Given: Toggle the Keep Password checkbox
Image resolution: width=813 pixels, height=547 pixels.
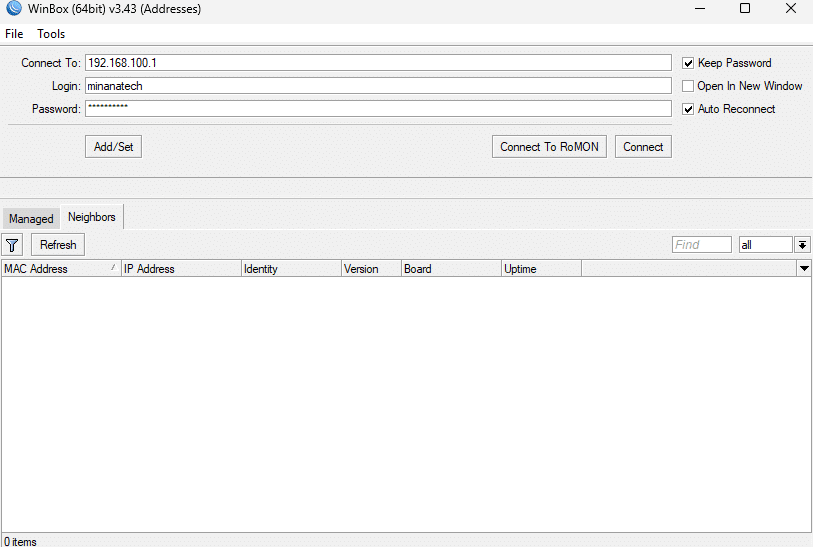Looking at the screenshot, I should [688, 63].
